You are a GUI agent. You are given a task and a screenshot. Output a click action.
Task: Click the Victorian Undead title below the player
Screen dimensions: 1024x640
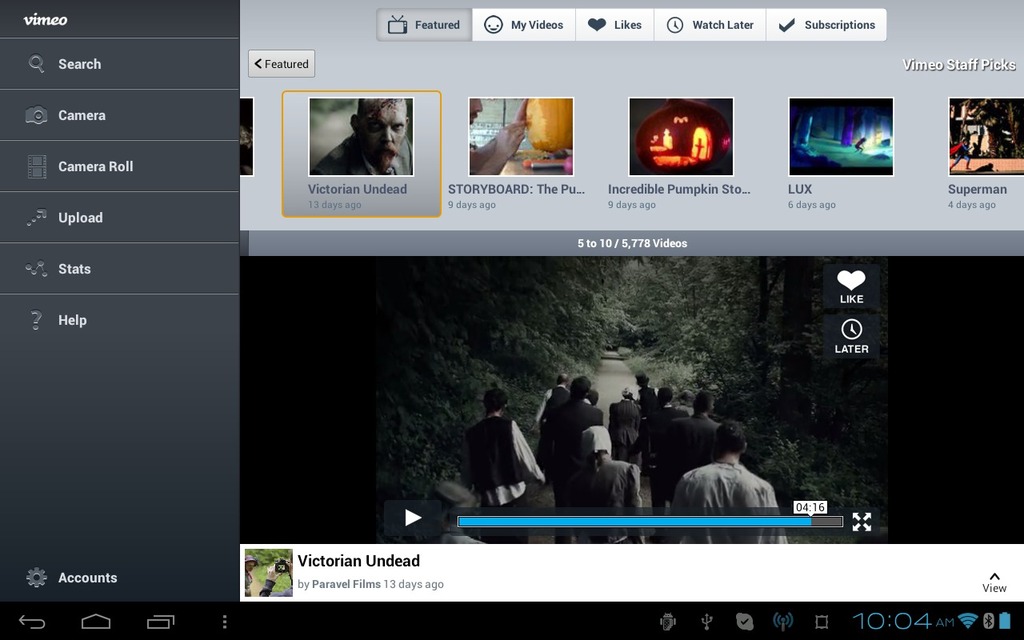pyautogui.click(x=359, y=561)
